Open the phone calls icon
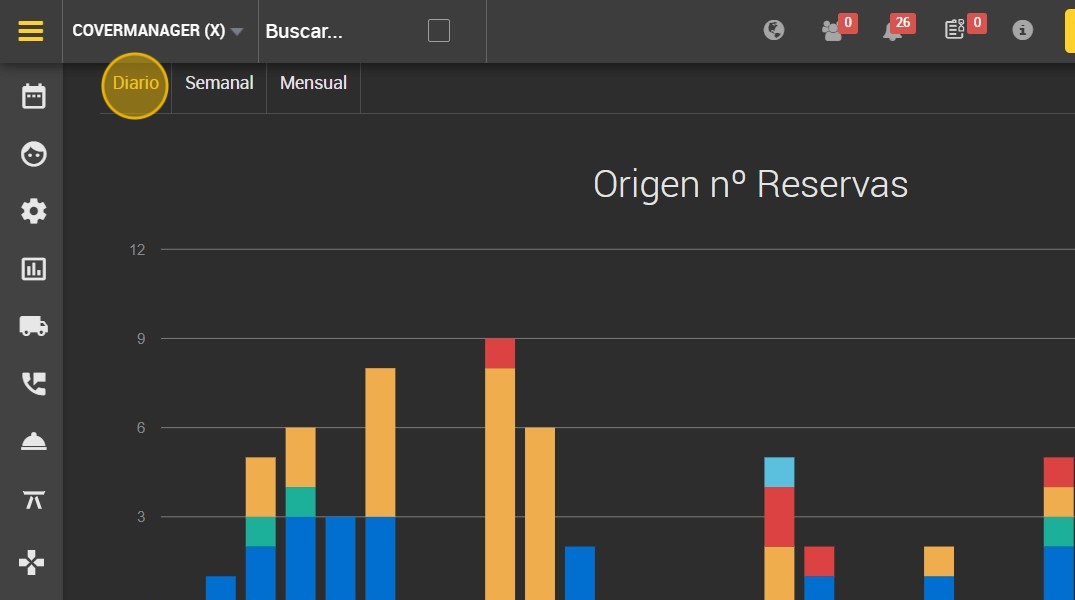The height and width of the screenshot is (600, 1075). point(34,384)
